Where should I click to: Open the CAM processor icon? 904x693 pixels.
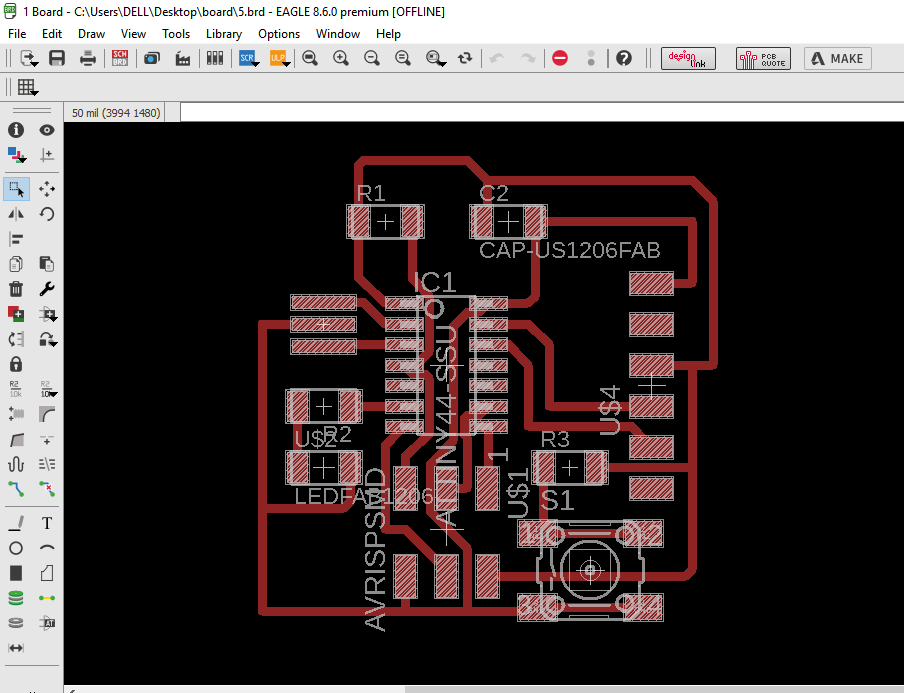pos(152,58)
